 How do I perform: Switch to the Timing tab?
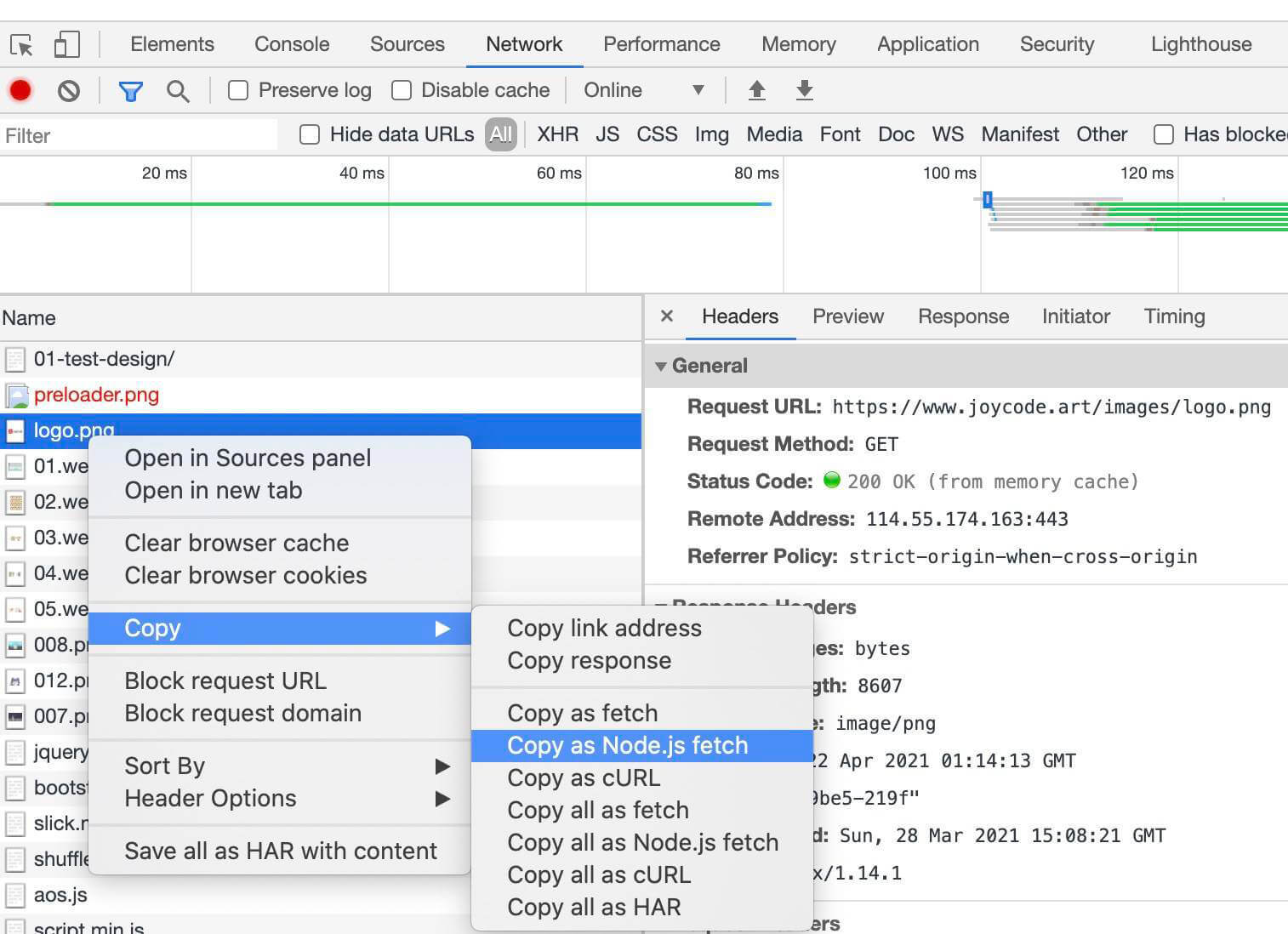pos(1174,316)
